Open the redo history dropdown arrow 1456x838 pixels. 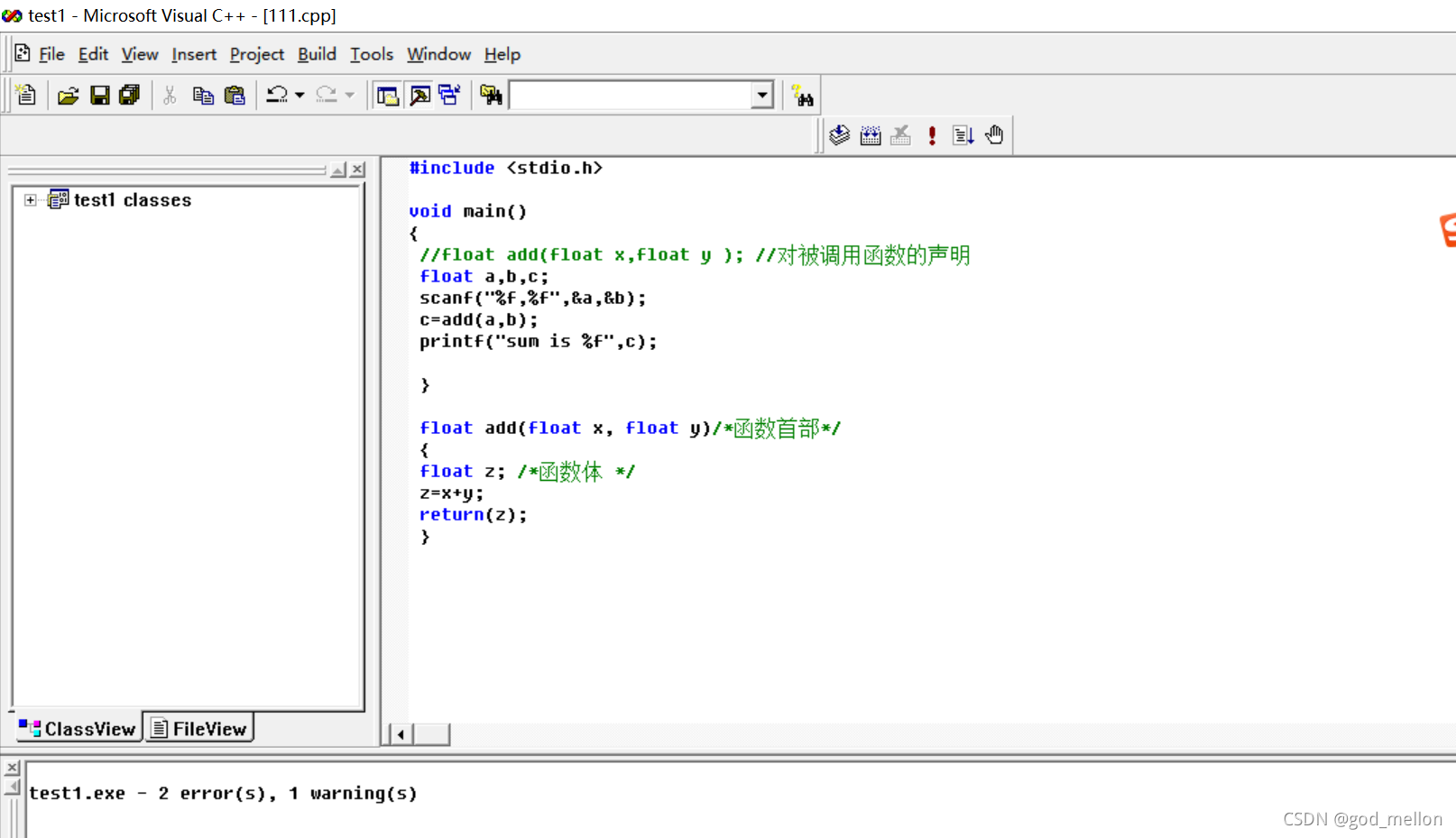click(x=350, y=95)
